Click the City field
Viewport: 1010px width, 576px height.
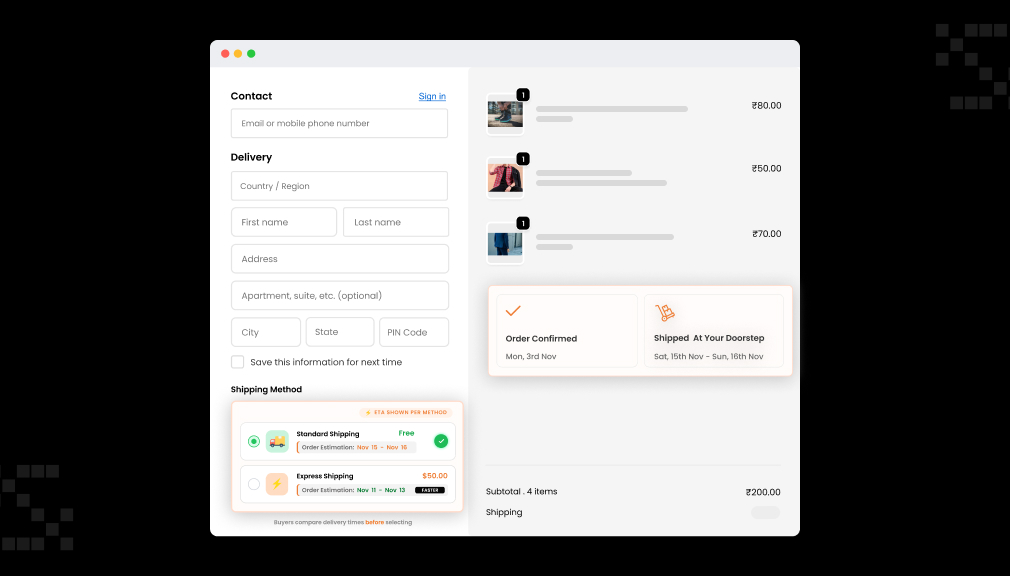click(265, 332)
